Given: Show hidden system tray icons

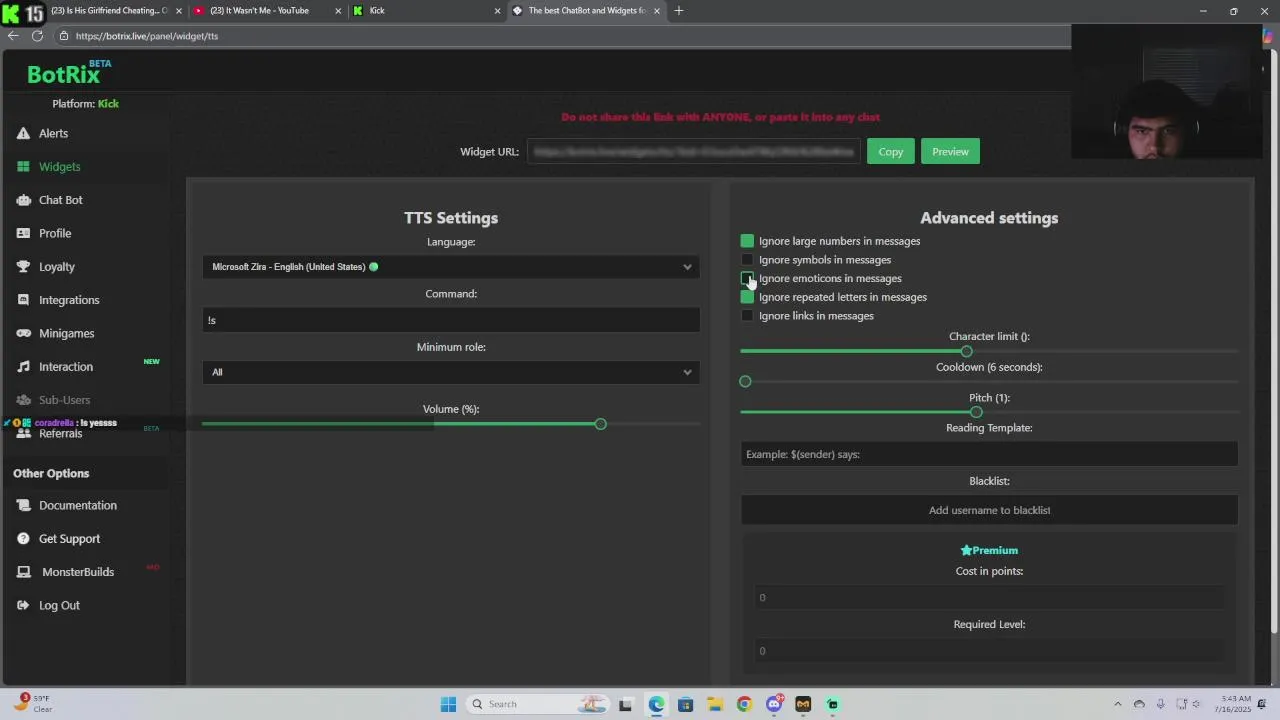Looking at the screenshot, I should [x=1118, y=704].
